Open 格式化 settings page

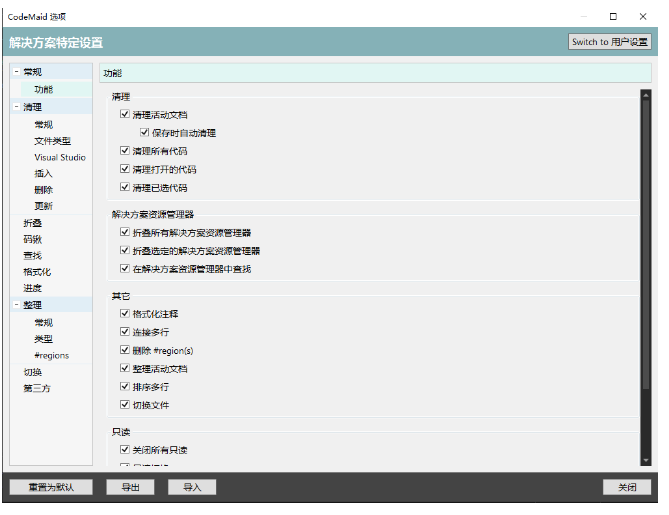point(37,272)
